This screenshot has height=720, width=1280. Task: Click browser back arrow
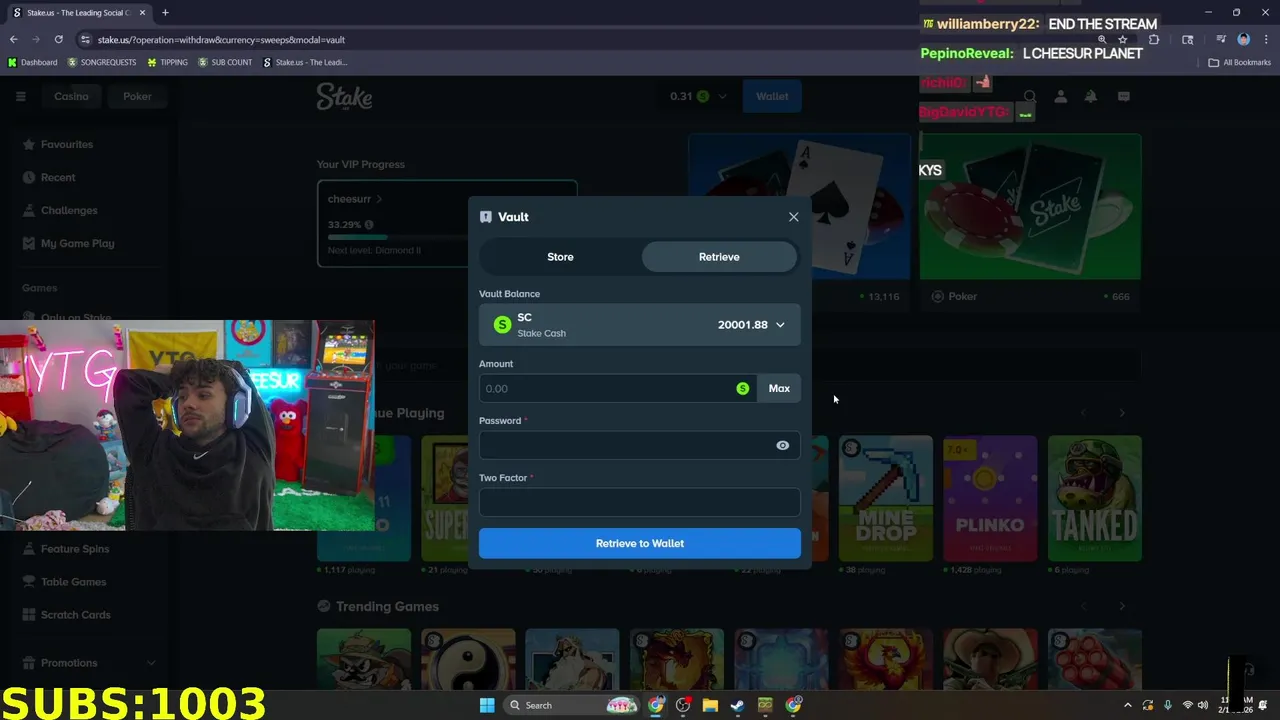[13, 40]
